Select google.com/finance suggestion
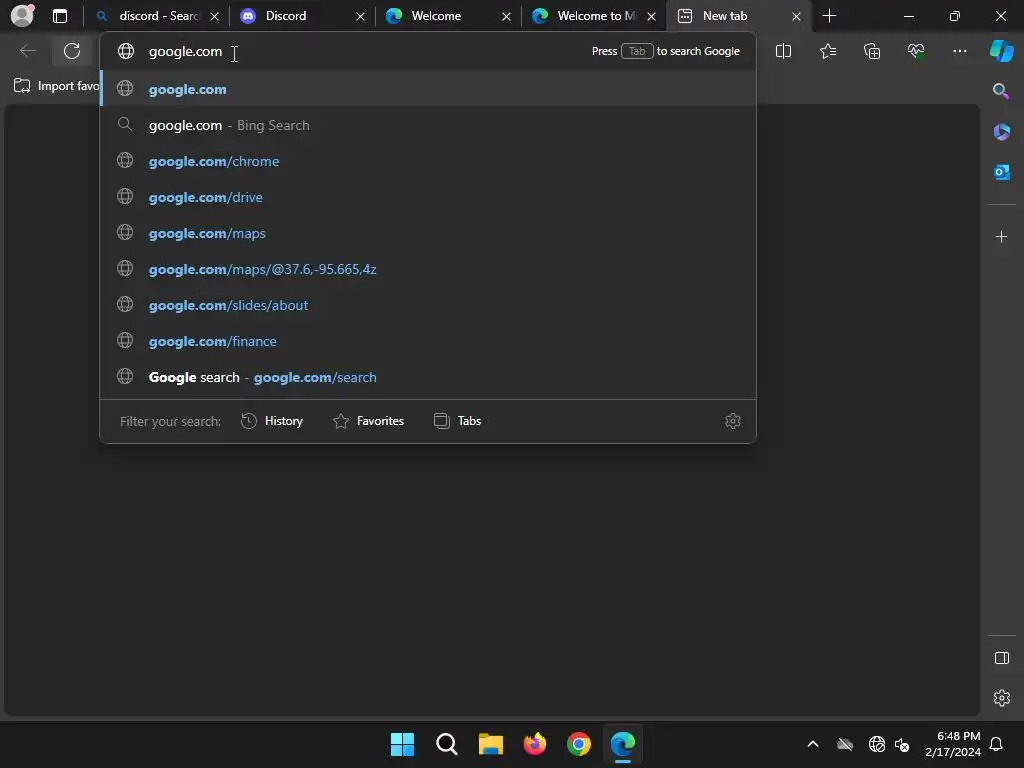1024x768 pixels. (x=428, y=341)
